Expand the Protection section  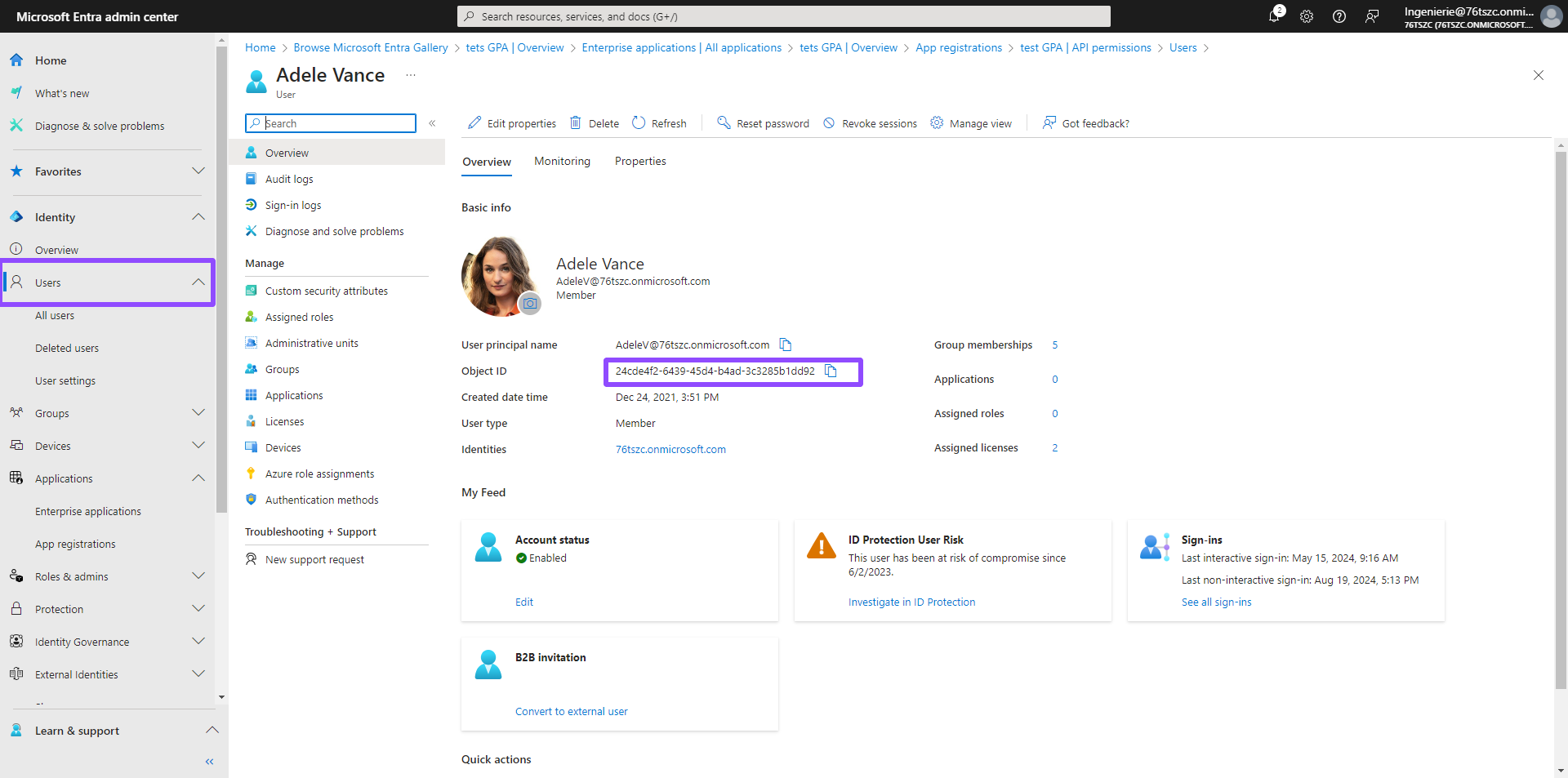coord(198,608)
